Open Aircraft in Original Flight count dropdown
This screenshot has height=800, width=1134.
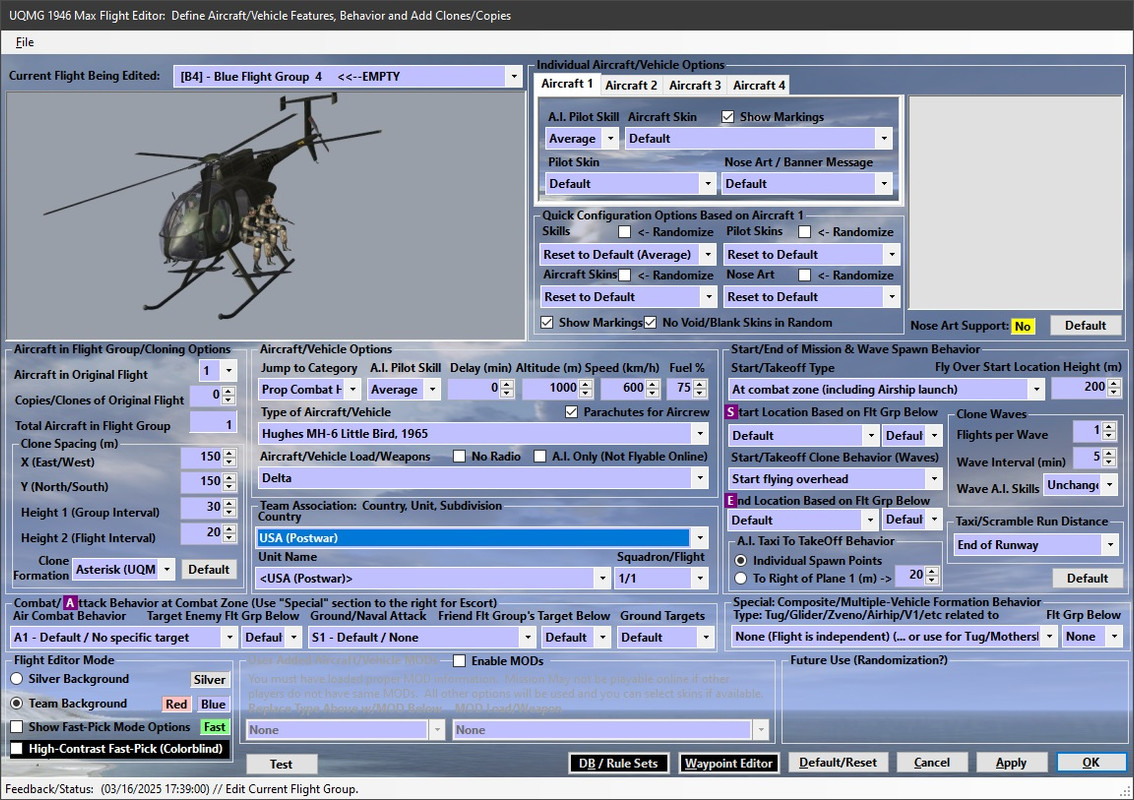click(229, 371)
